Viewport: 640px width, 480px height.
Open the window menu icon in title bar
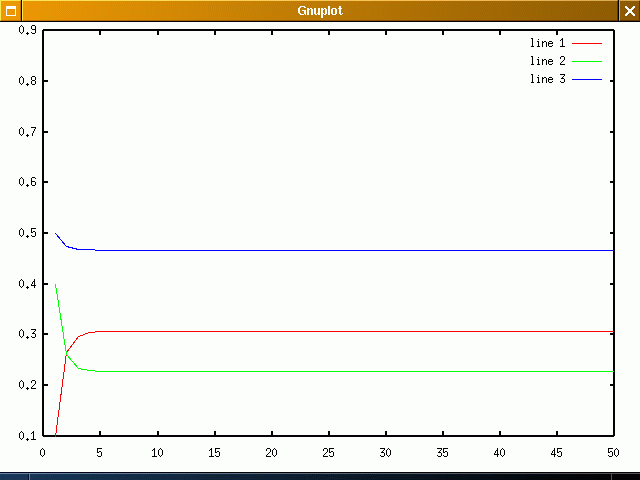point(11,11)
